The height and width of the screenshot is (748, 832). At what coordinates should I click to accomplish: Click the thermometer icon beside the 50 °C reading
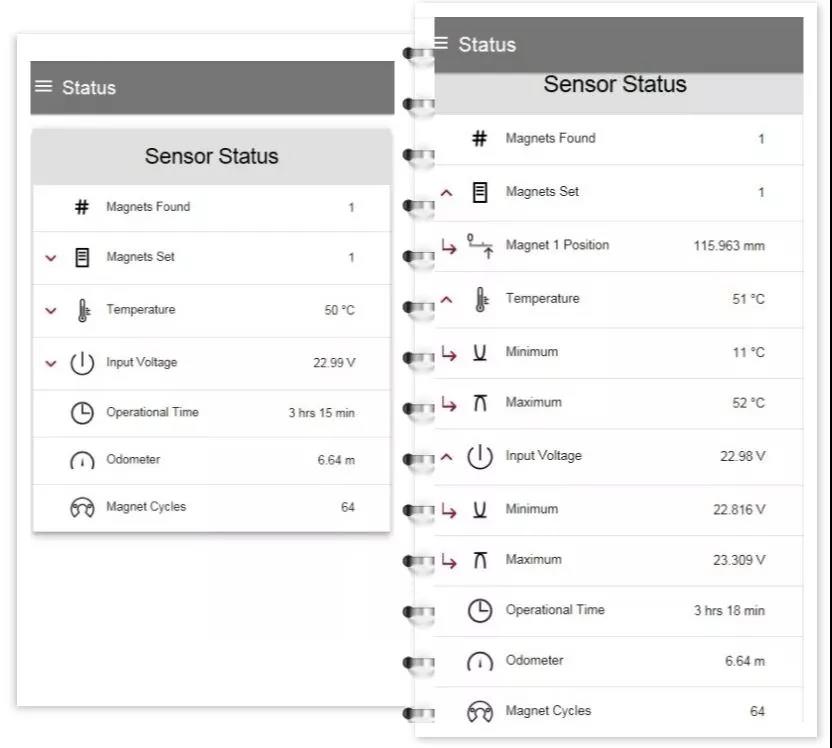pyautogui.click(x=82, y=310)
